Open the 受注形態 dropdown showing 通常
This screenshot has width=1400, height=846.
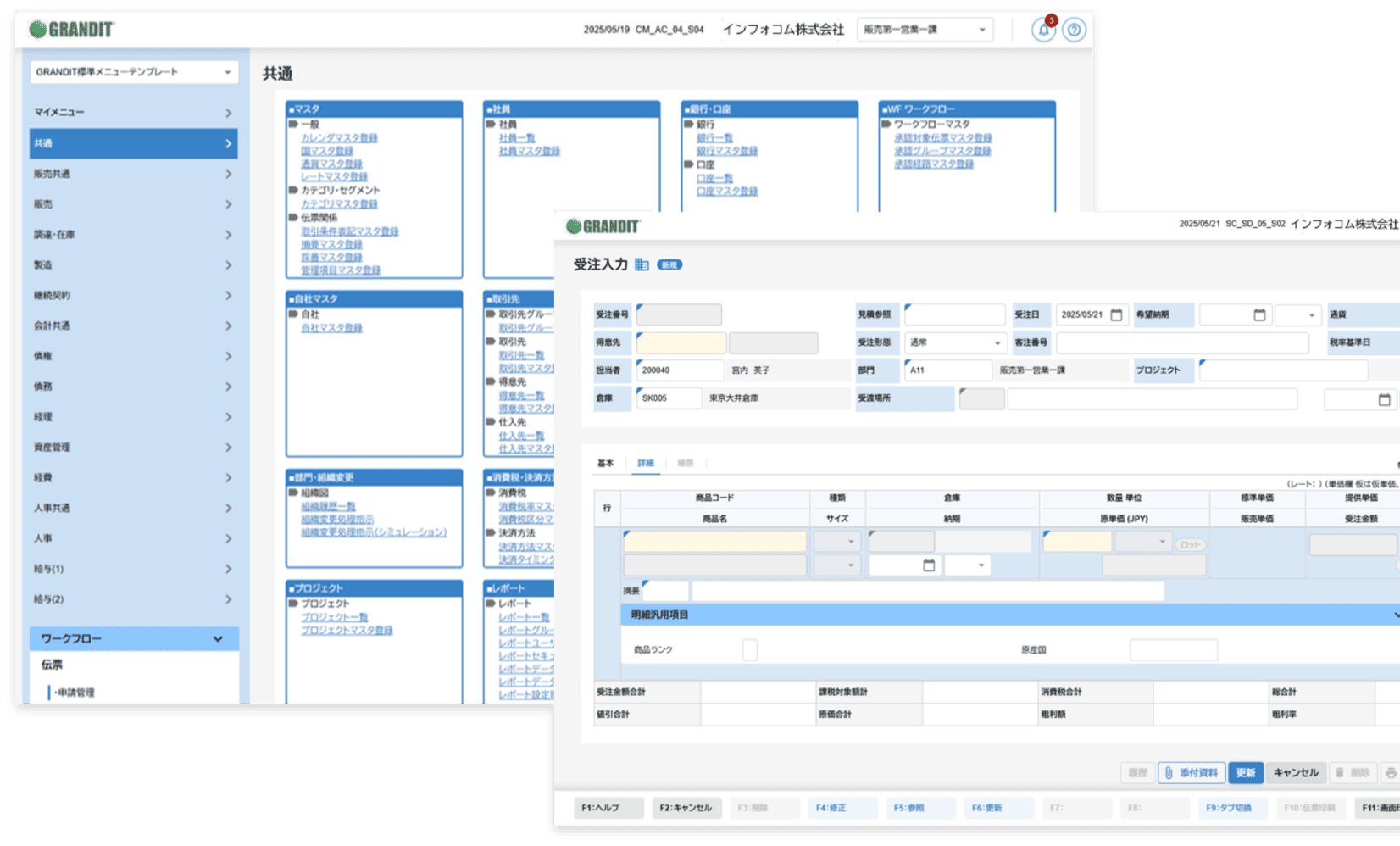[955, 342]
